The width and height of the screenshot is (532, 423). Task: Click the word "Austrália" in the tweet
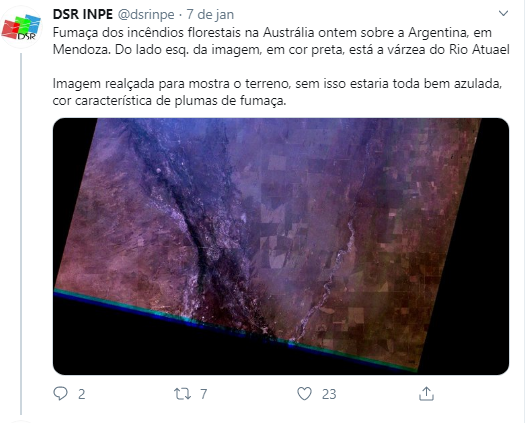tap(288, 33)
